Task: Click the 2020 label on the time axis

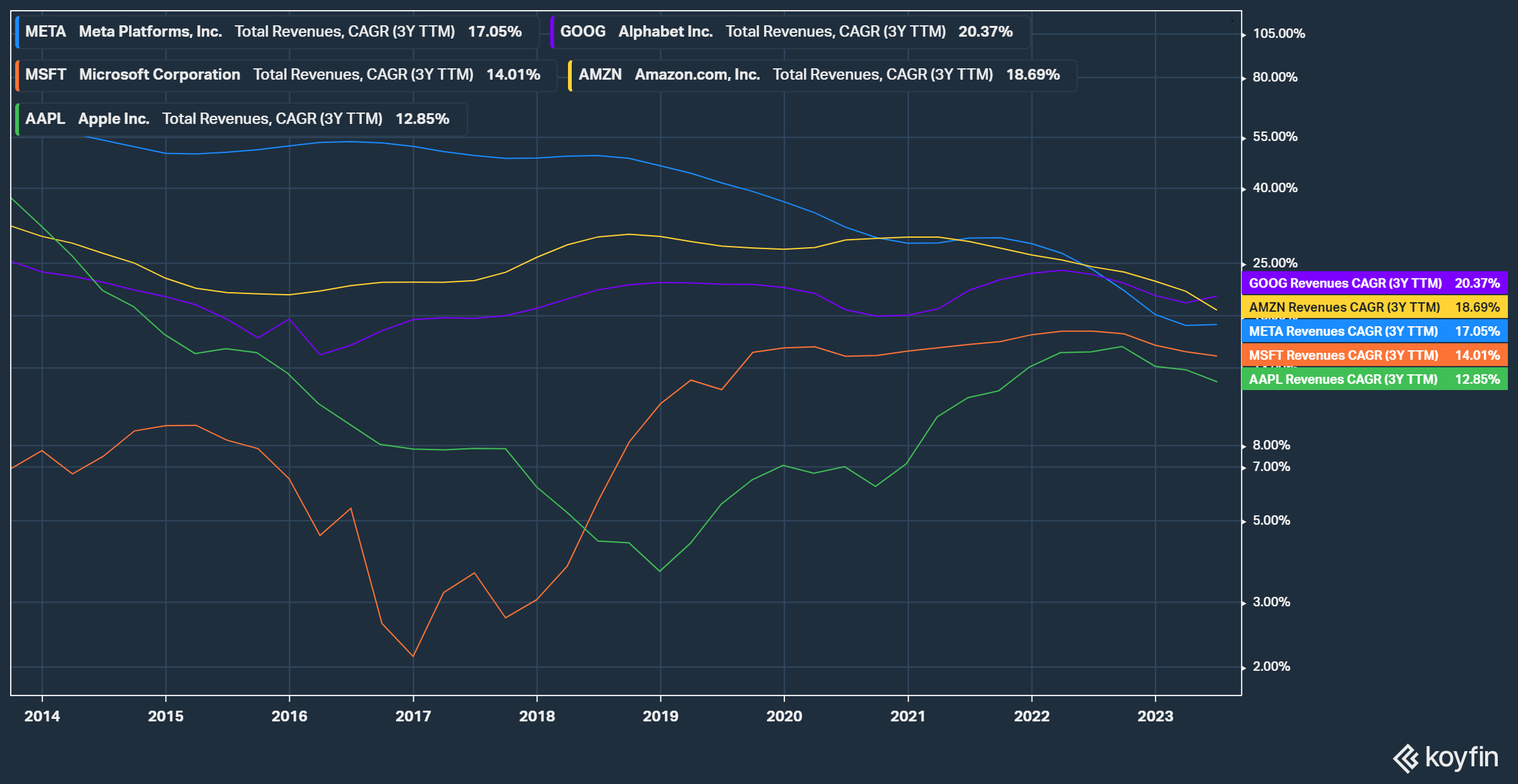Action: tap(784, 716)
